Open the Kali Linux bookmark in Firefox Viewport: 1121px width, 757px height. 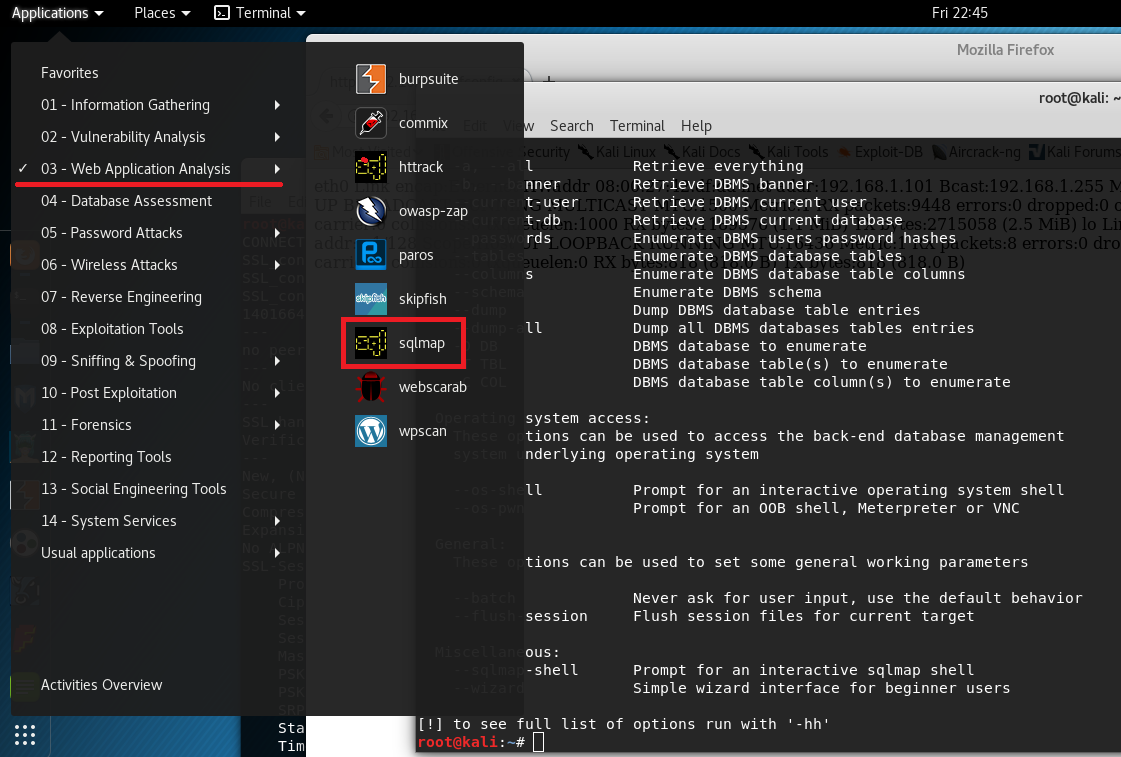[617, 152]
